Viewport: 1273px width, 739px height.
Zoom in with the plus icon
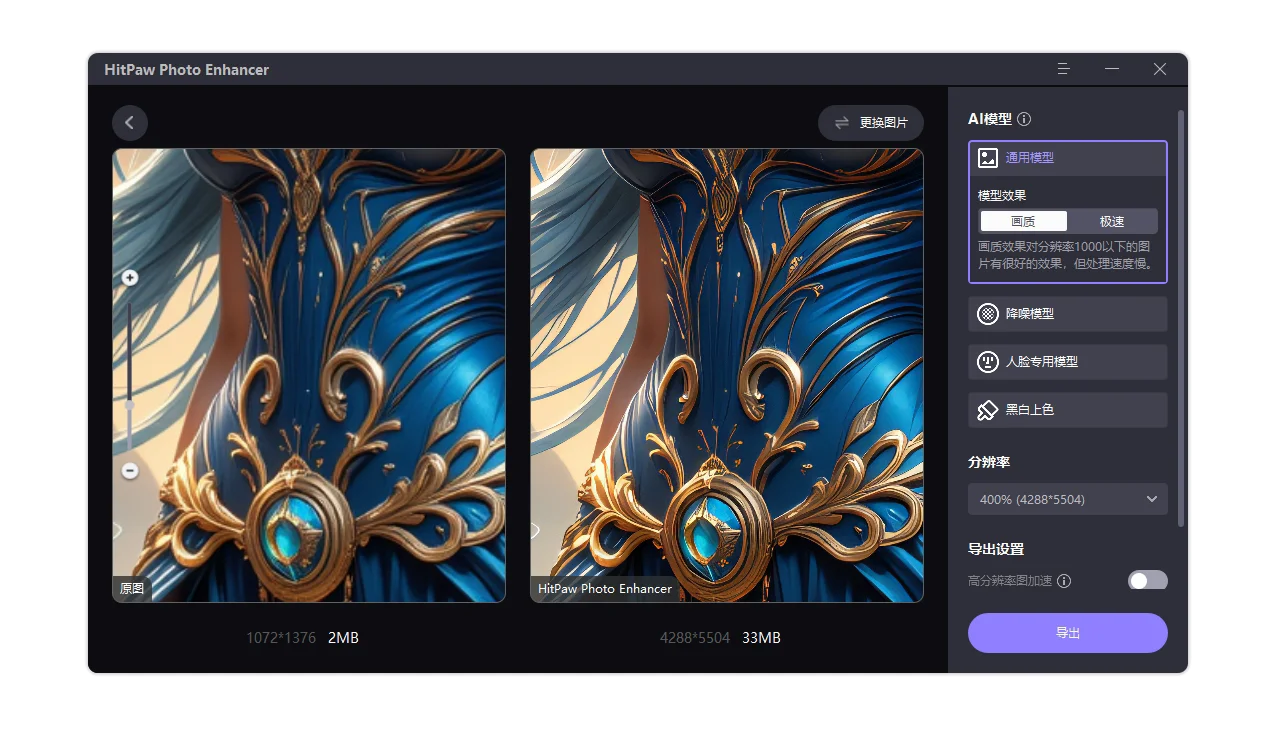pos(130,278)
